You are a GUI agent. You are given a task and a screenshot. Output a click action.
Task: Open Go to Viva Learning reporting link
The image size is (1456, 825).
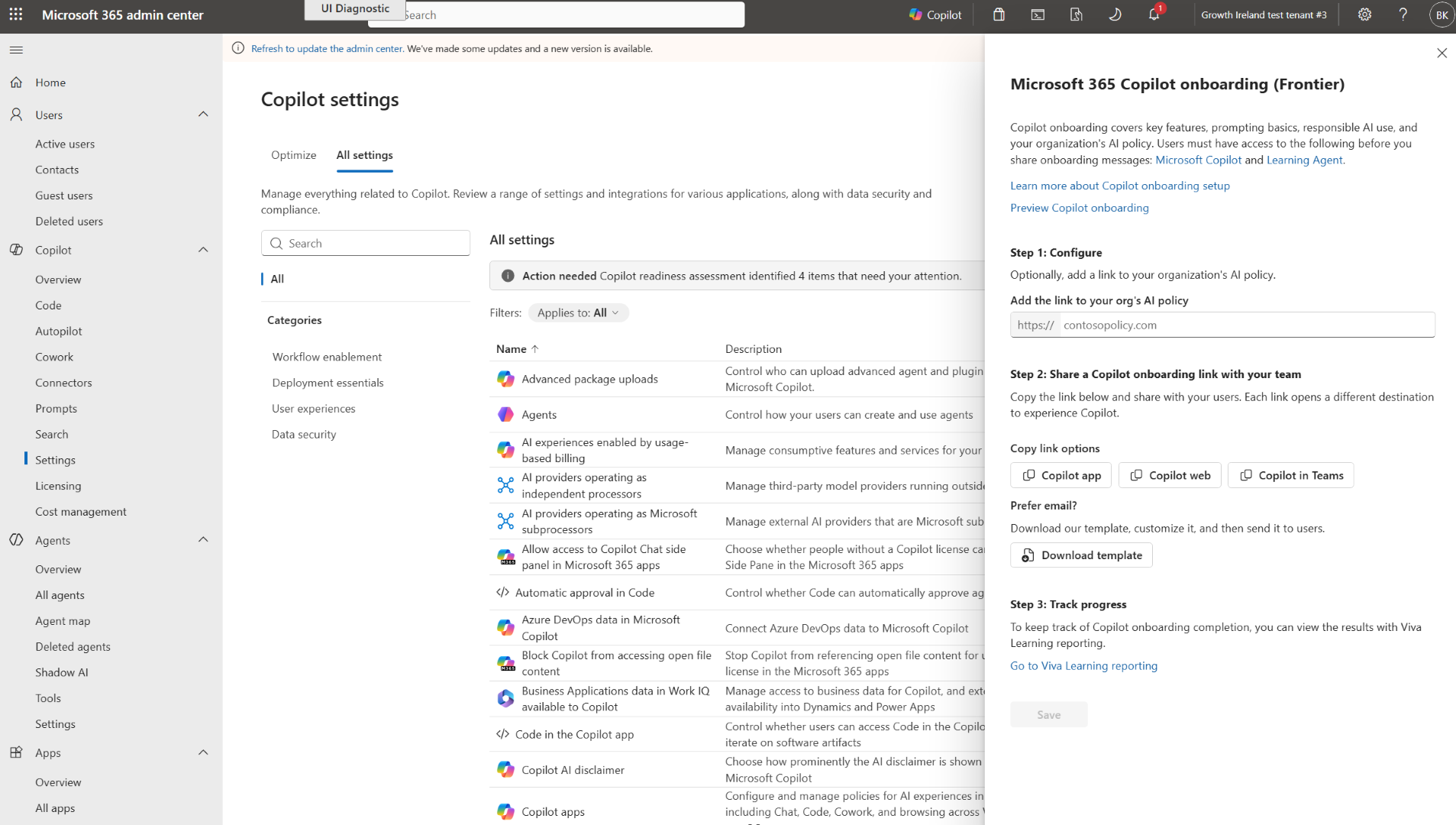coord(1083,666)
